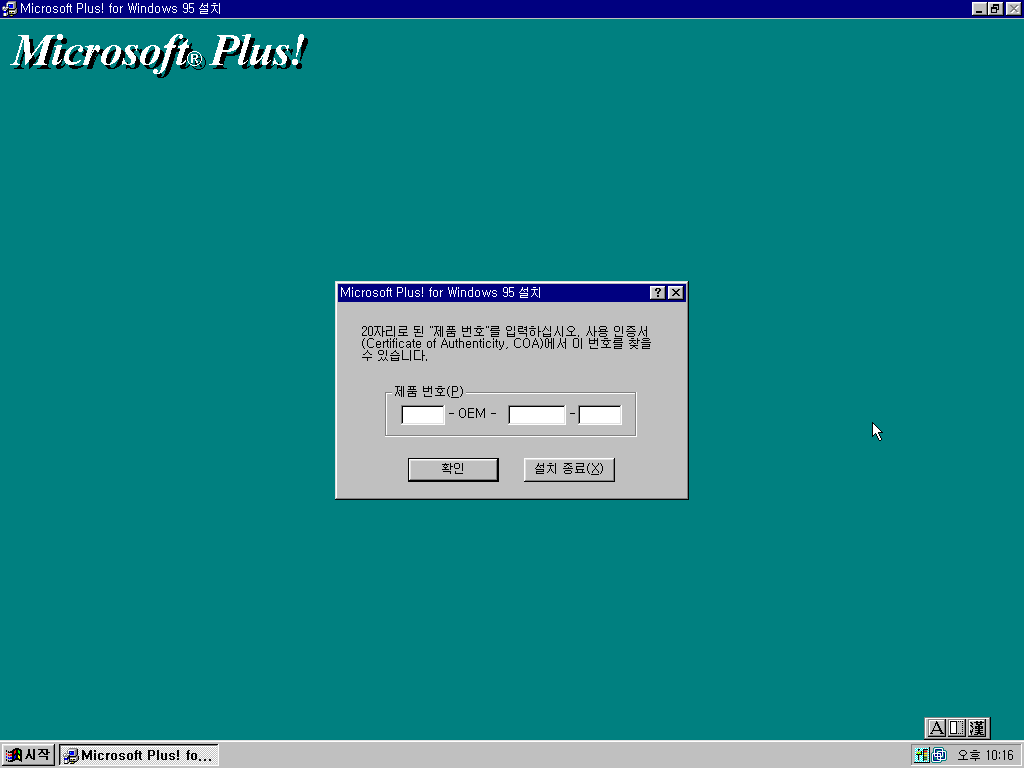Close the product number dialog
The image size is (1024, 768).
click(x=676, y=293)
